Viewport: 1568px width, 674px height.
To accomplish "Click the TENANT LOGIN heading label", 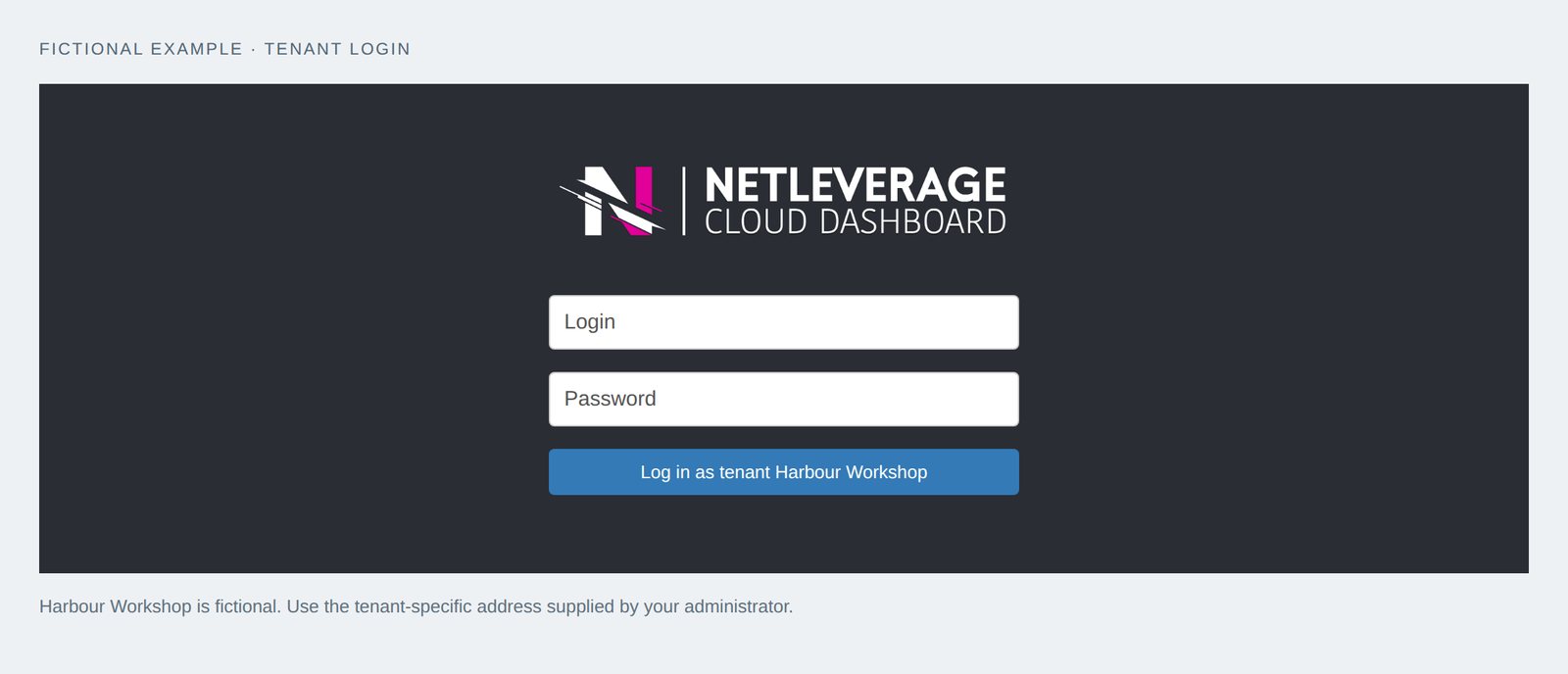I will click(x=337, y=49).
